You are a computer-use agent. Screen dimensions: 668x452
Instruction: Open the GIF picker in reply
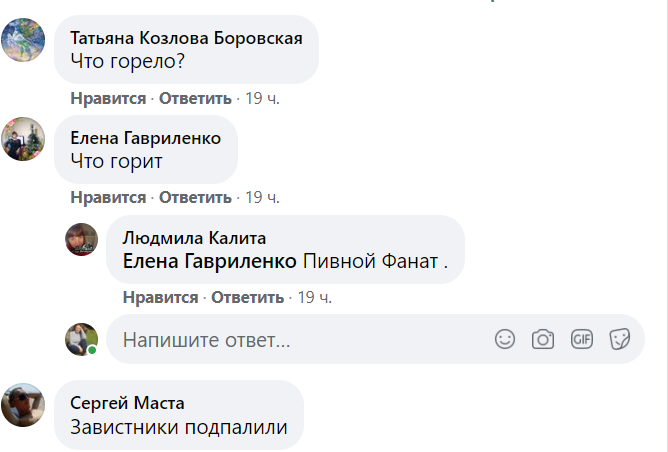[582, 340]
